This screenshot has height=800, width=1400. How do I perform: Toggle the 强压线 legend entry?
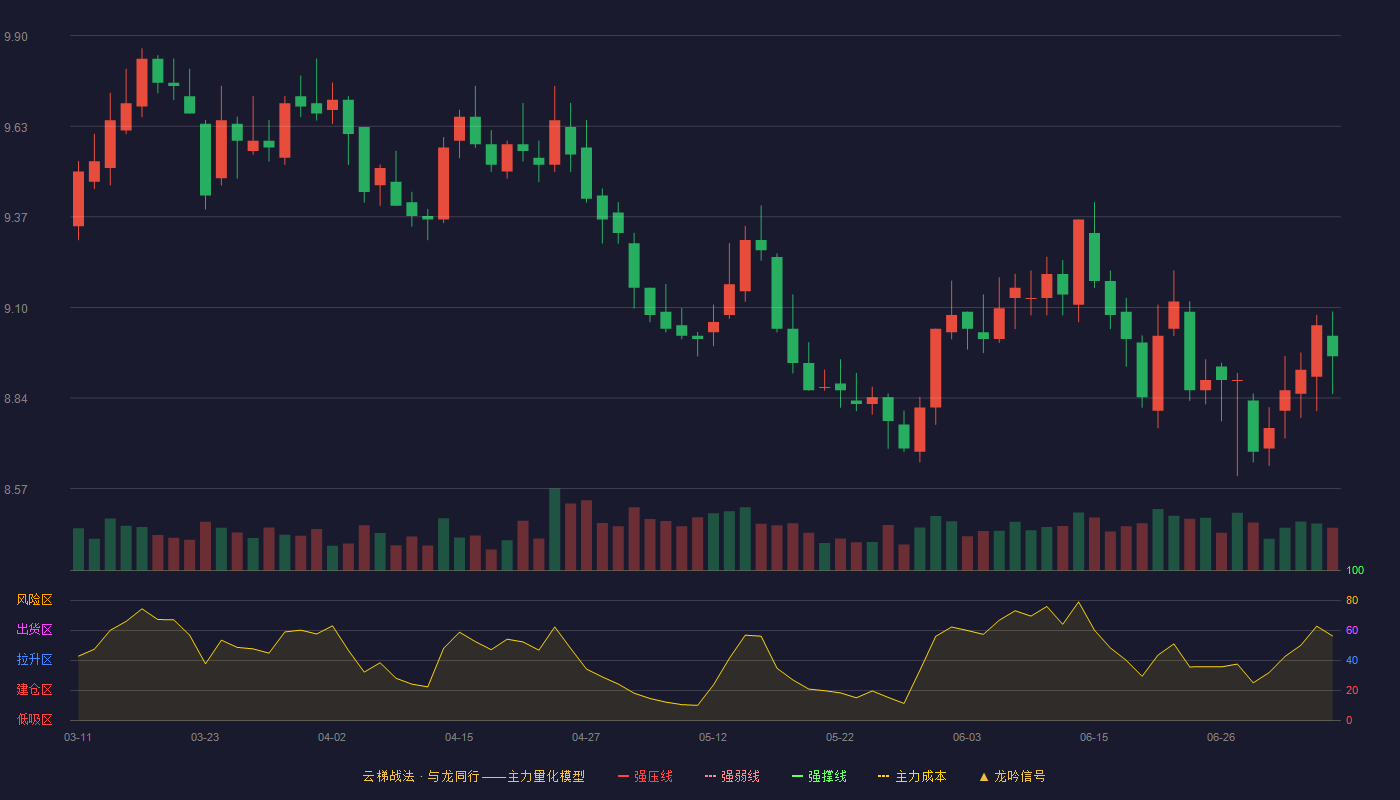point(646,776)
